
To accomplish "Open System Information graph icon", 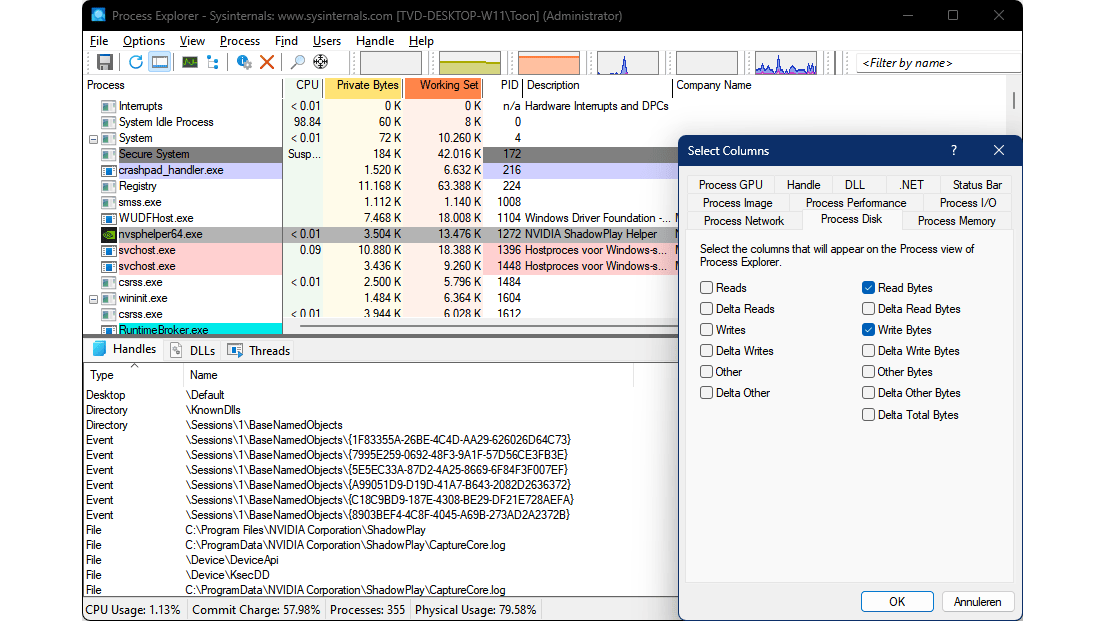I will point(189,62).
